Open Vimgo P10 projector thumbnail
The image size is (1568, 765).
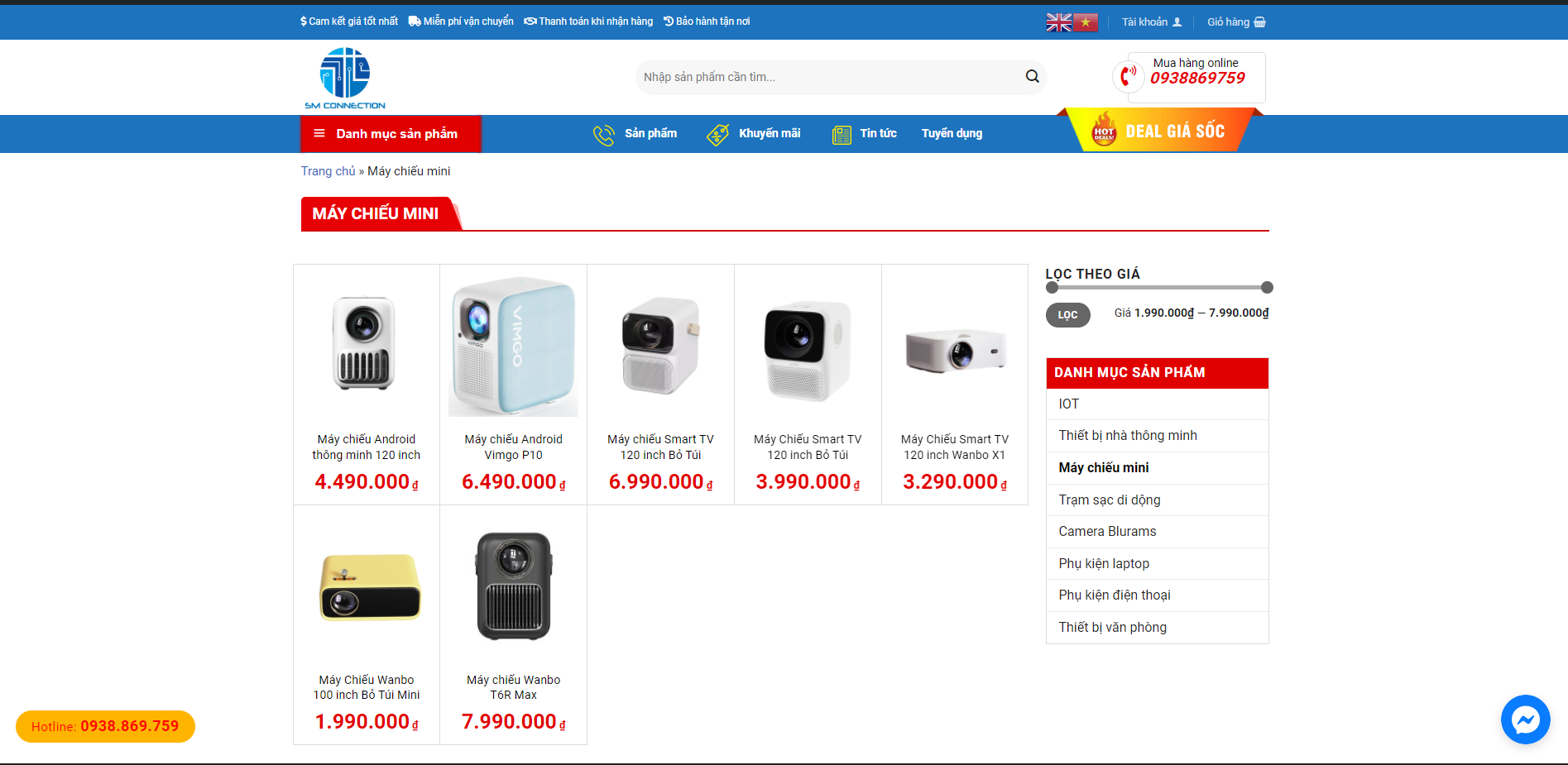coord(513,347)
